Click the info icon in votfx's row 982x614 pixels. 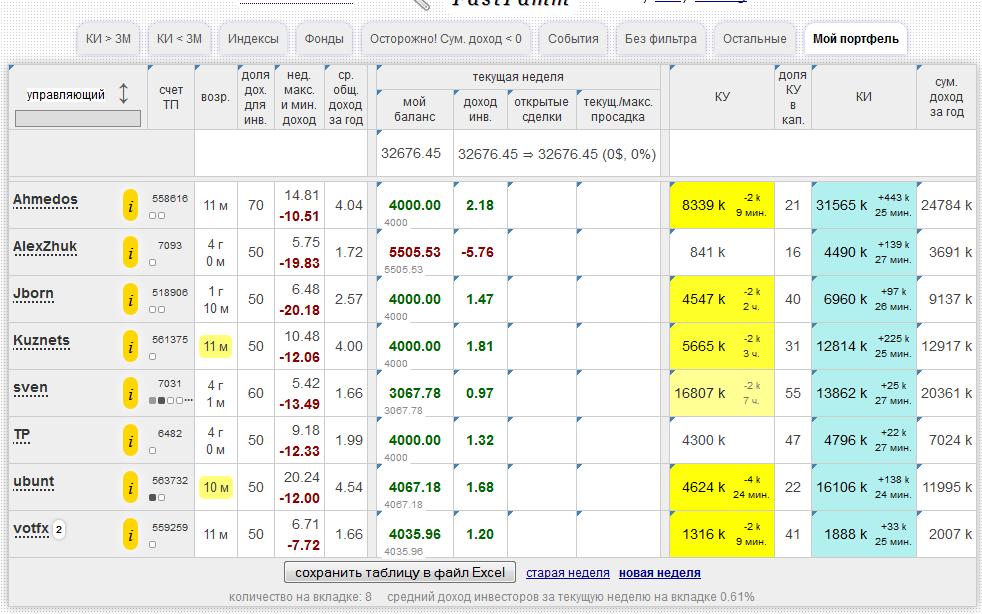click(130, 534)
